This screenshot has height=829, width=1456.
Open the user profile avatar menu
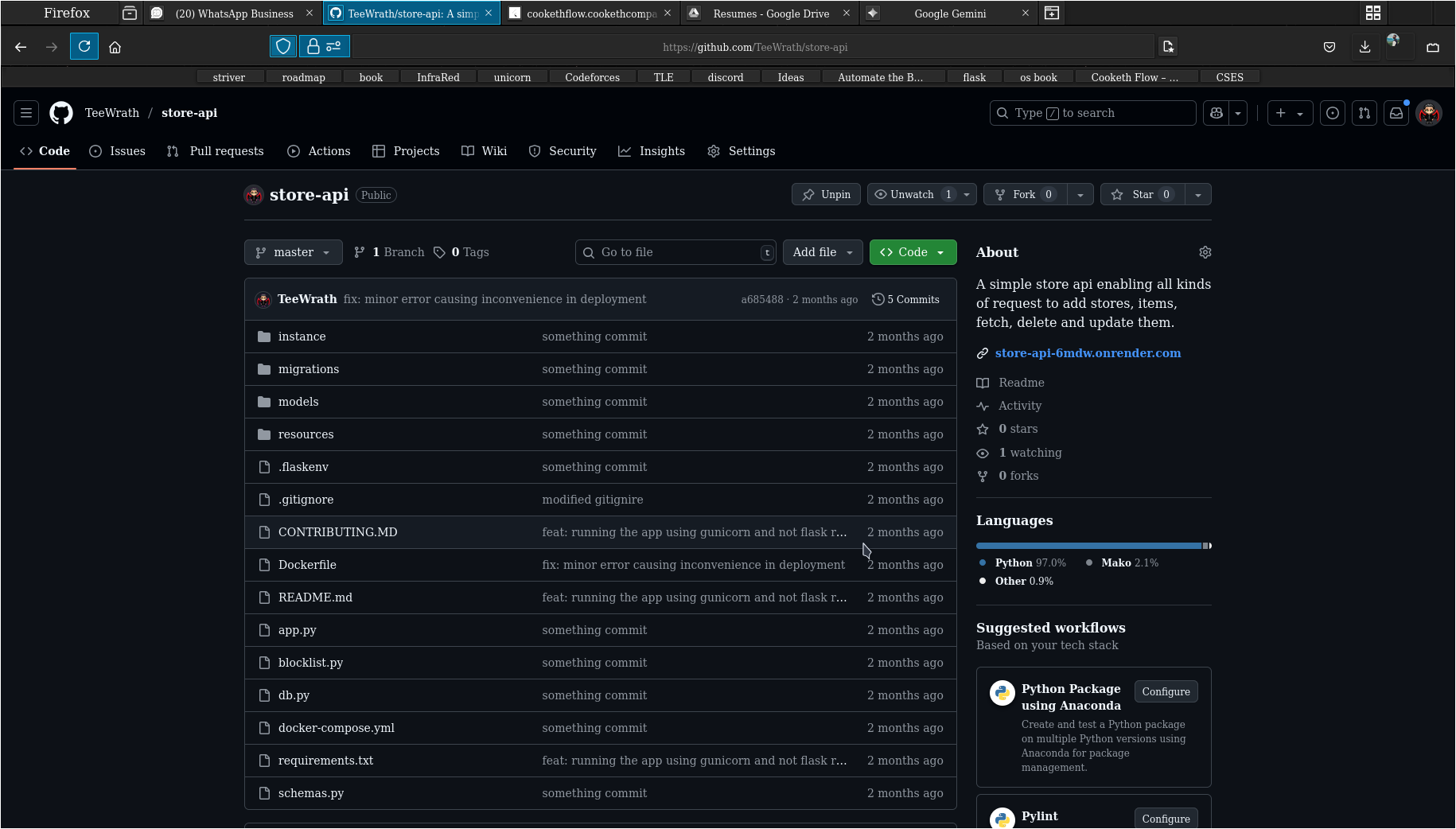tap(1429, 113)
